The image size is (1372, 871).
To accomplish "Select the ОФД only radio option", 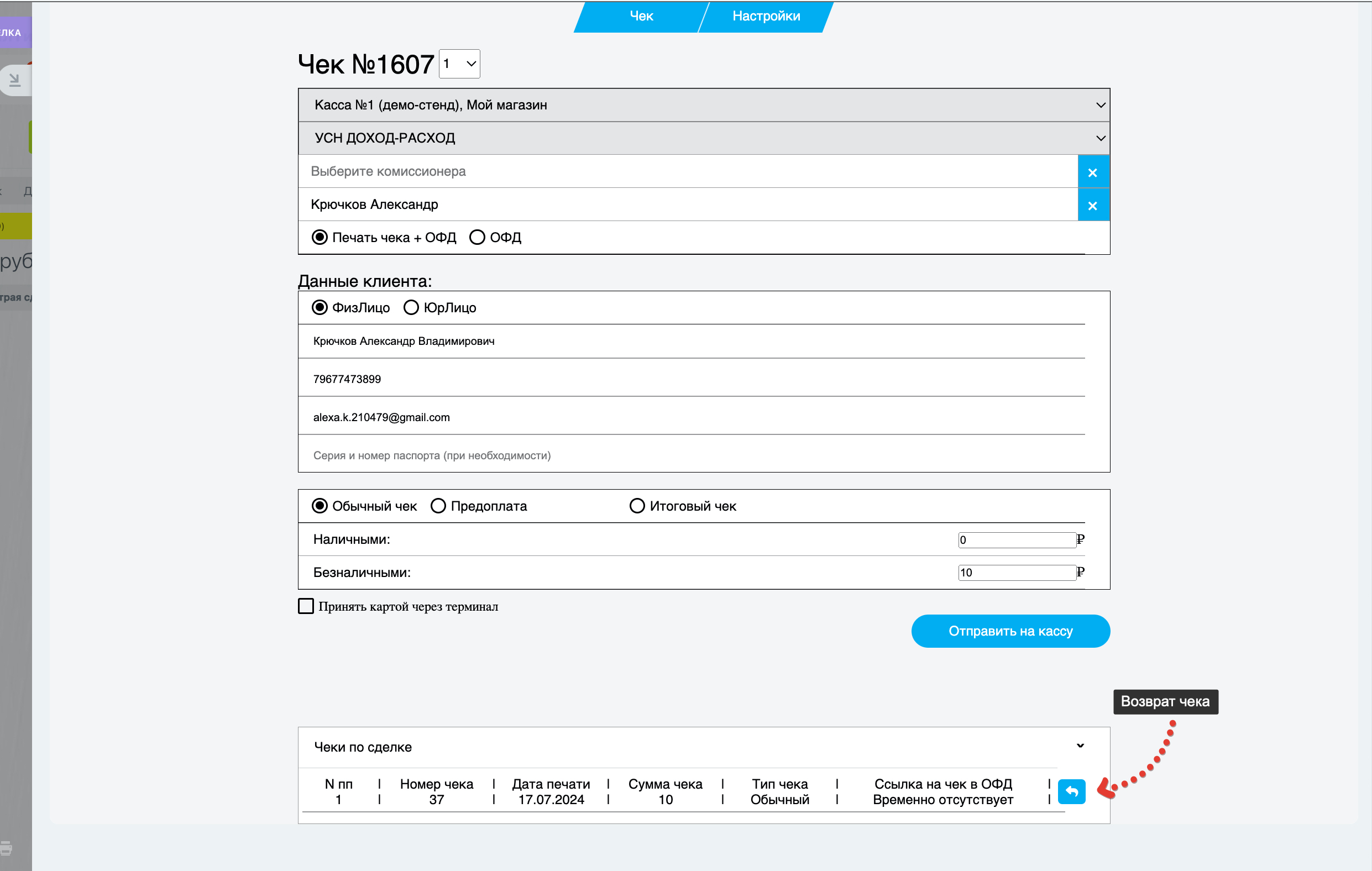I will [x=477, y=237].
